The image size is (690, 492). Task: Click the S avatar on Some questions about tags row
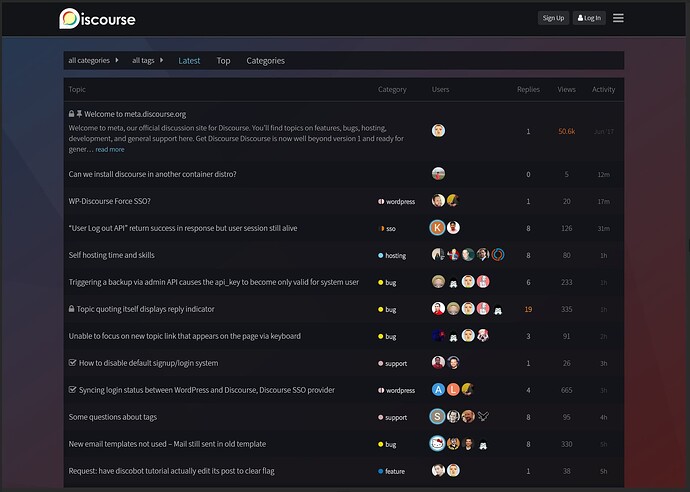[437, 416]
